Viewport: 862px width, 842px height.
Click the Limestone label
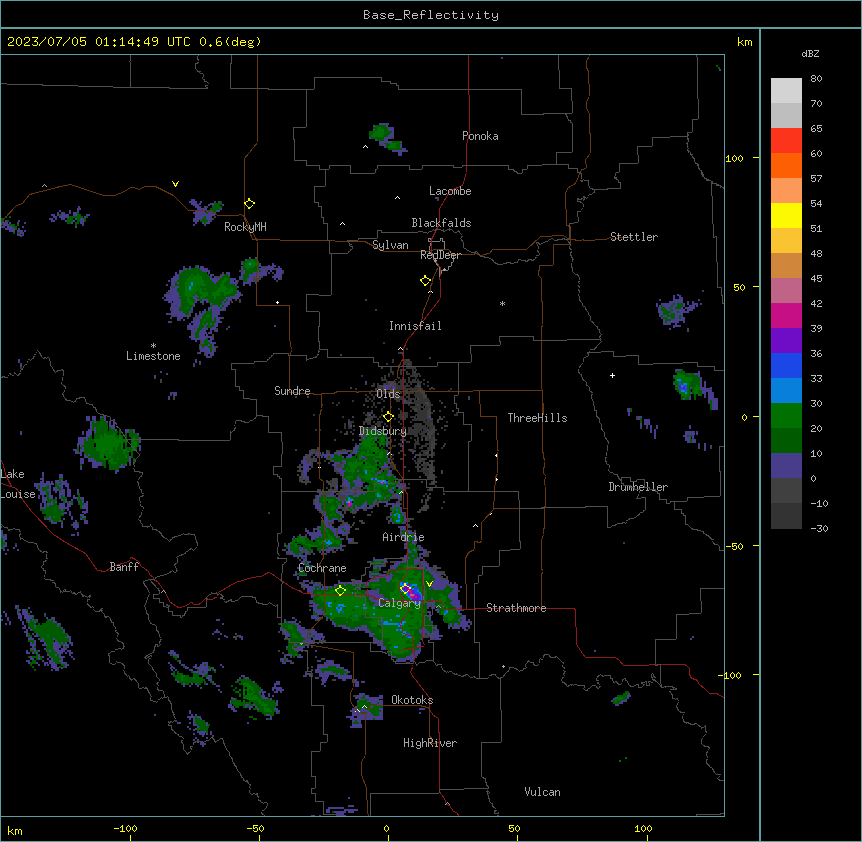point(153,356)
